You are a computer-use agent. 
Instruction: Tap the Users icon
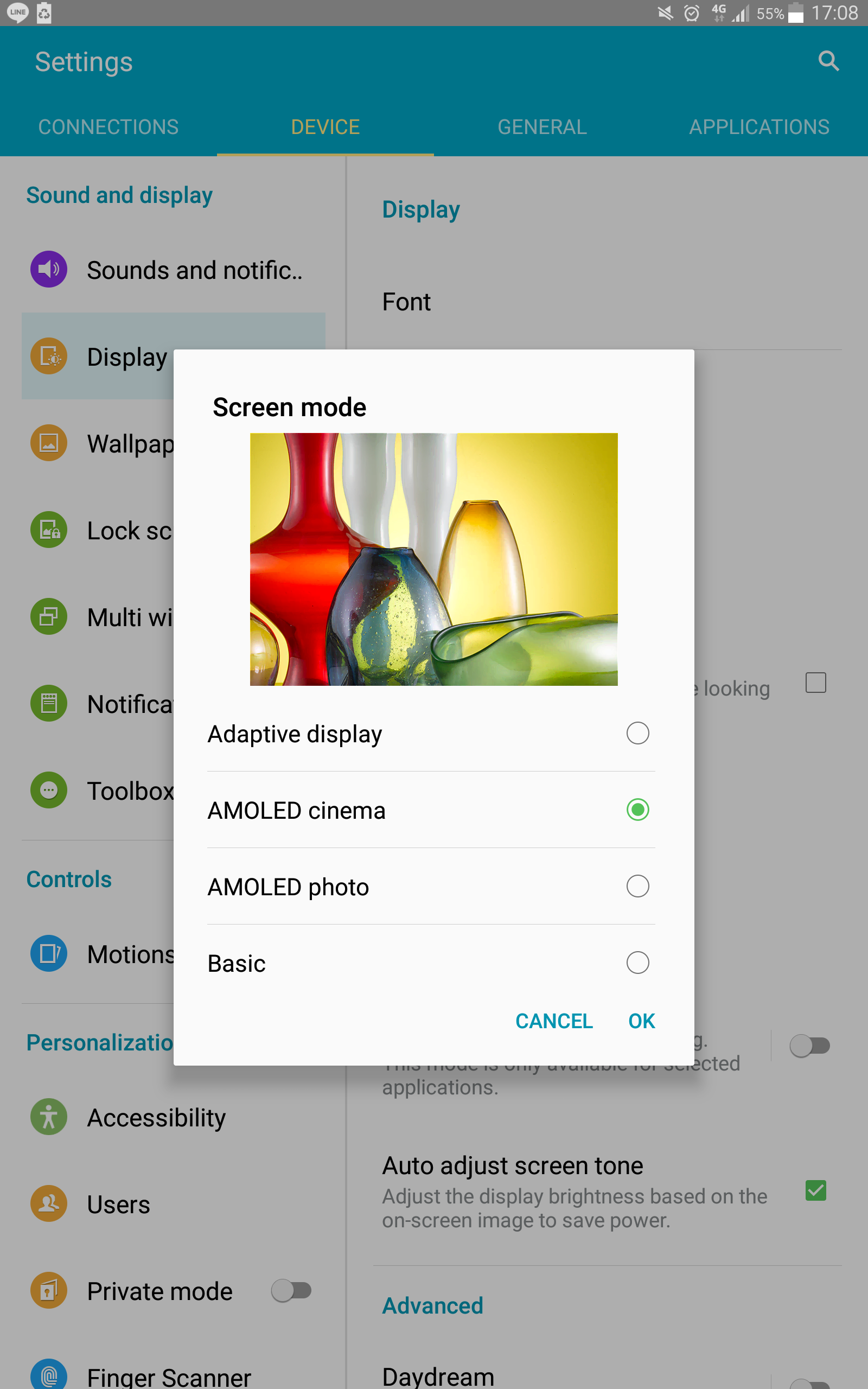(x=49, y=1203)
